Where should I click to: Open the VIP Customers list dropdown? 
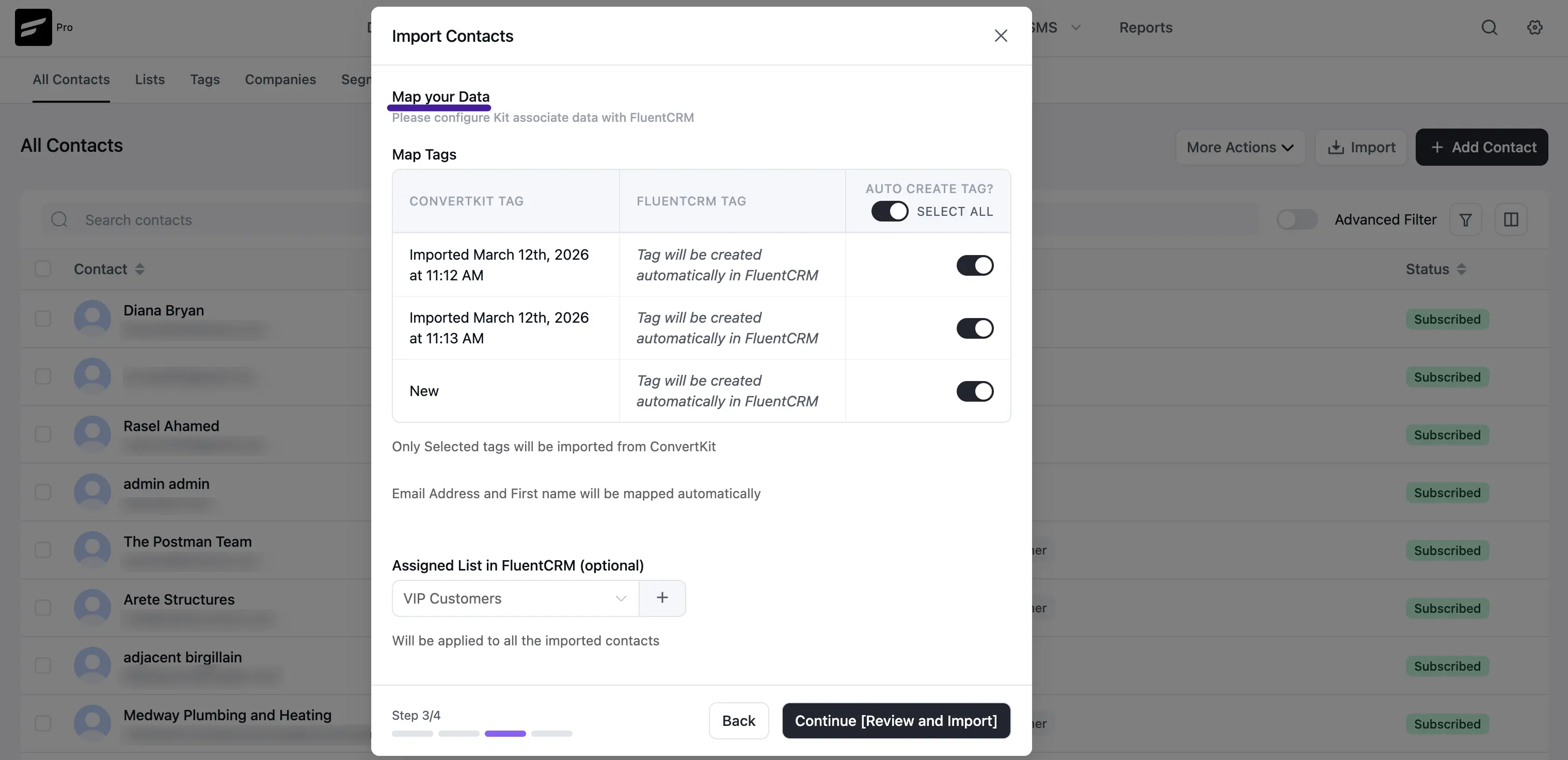tap(516, 598)
